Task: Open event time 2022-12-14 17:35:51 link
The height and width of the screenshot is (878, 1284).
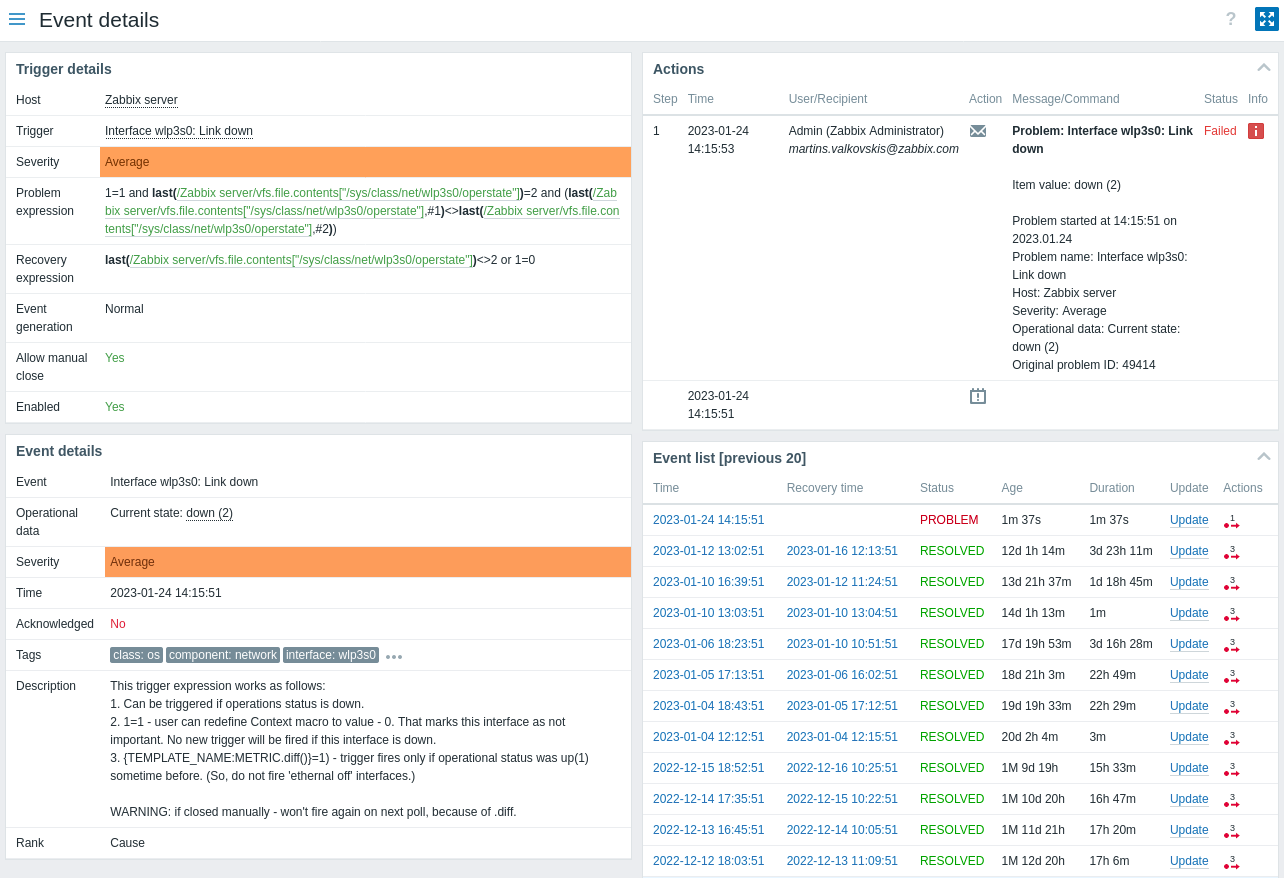Action: coord(708,799)
